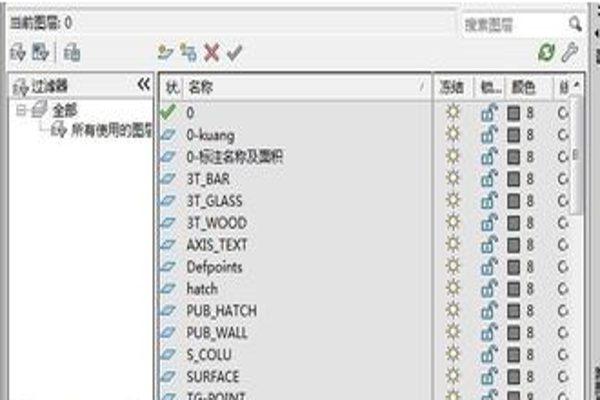This screenshot has height=400, width=600.
Task: Refresh the layer list with green arrows
Action: (x=546, y=52)
